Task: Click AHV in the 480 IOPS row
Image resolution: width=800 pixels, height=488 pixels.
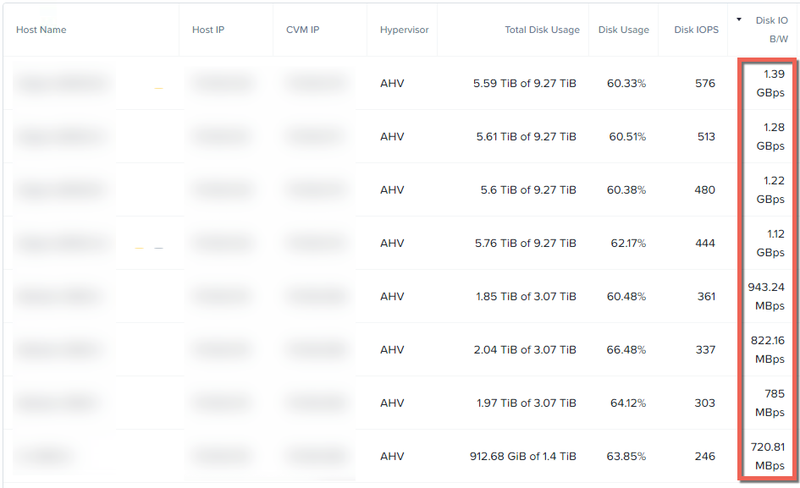Action: 392,190
